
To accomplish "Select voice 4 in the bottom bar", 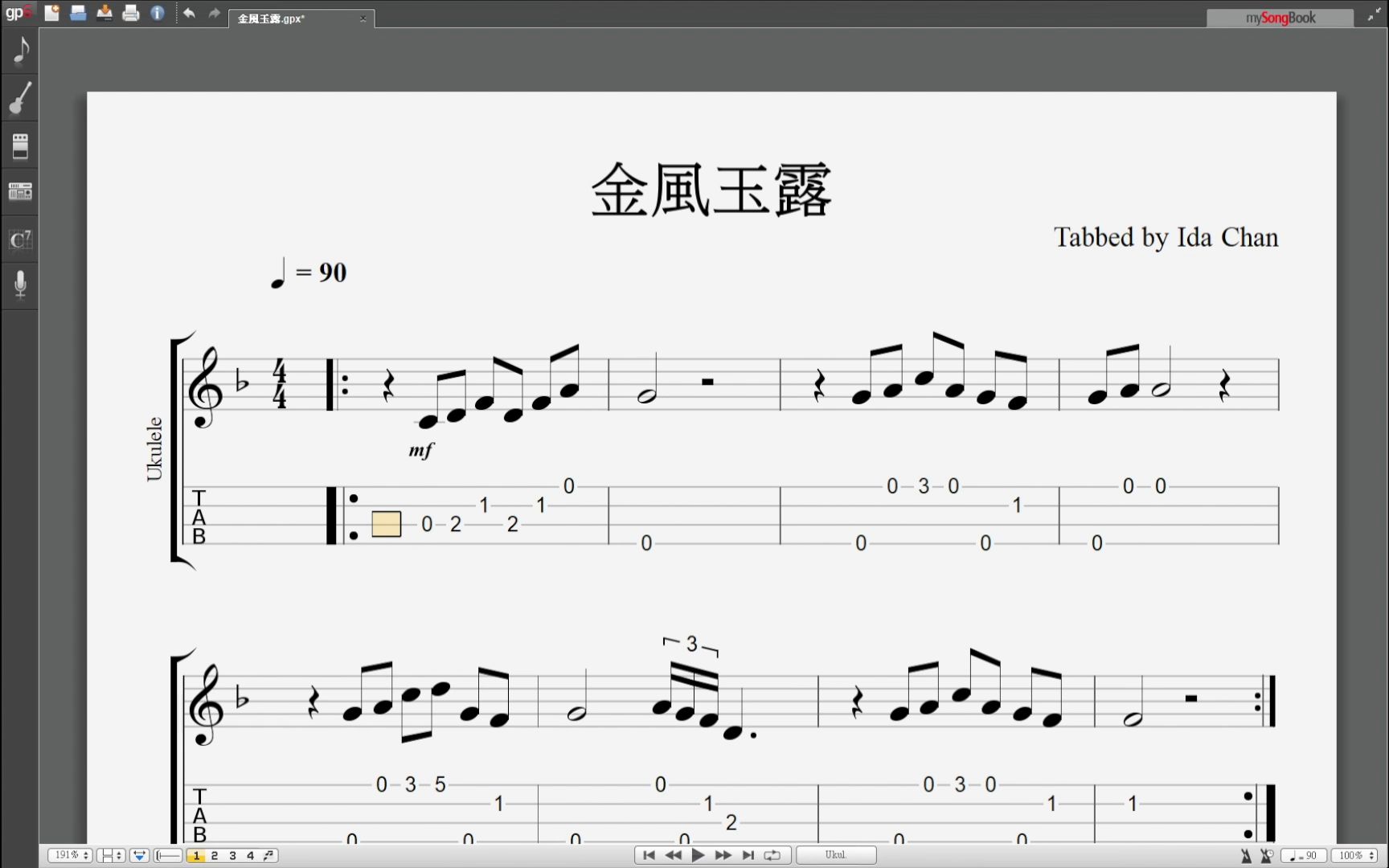I will point(250,855).
